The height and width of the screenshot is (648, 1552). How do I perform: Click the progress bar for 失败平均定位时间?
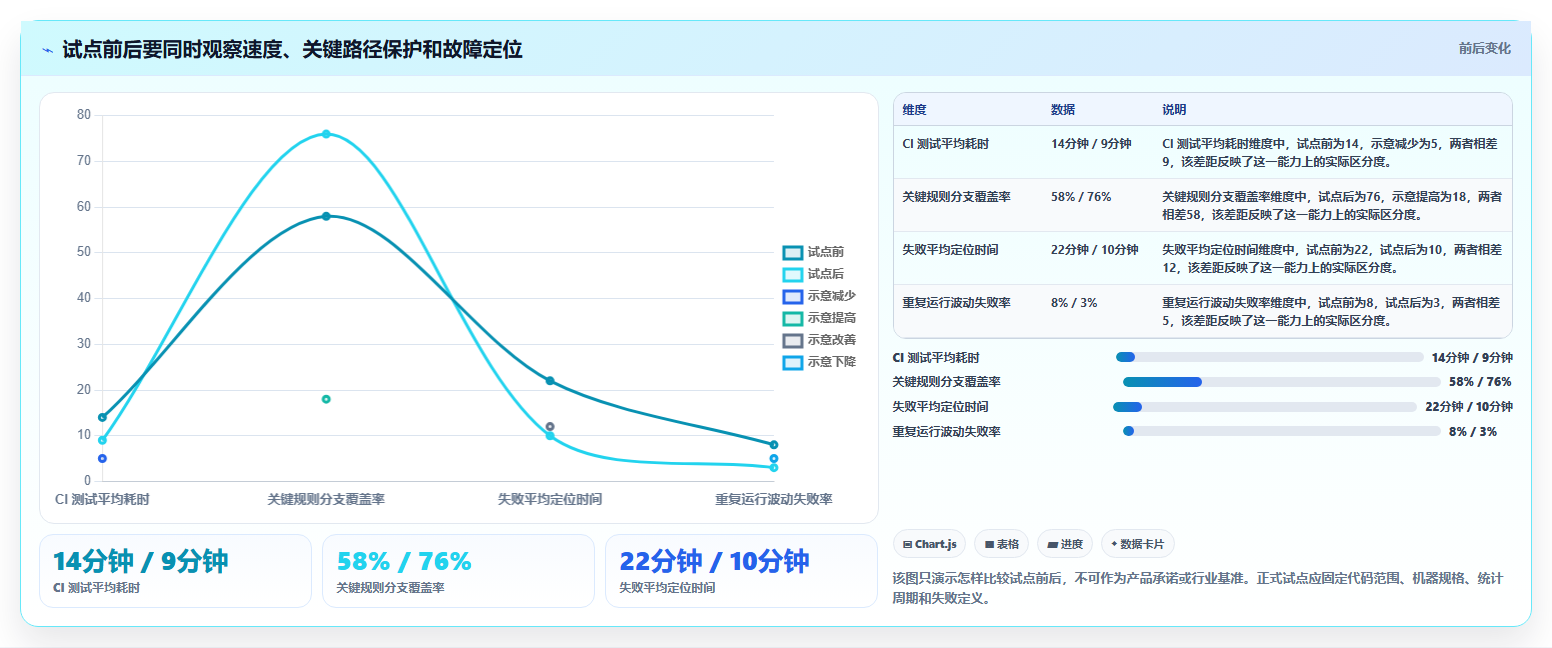[x=1265, y=407]
